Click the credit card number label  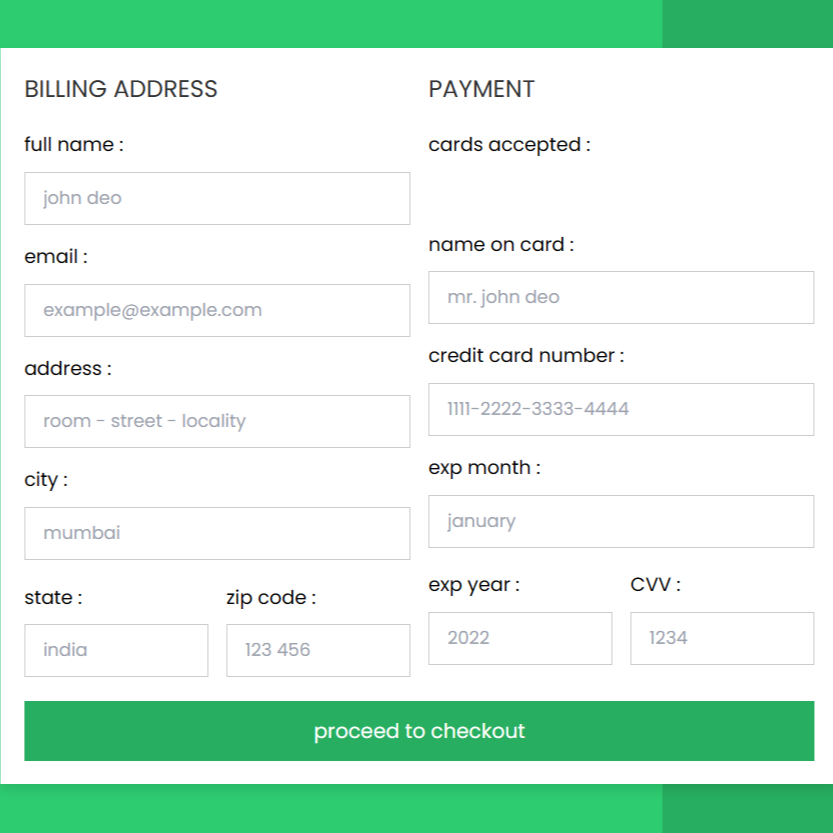[x=526, y=355]
